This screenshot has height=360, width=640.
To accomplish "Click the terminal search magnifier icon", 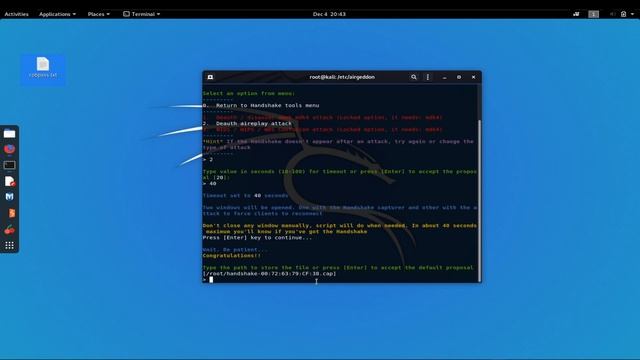I will 413,77.
